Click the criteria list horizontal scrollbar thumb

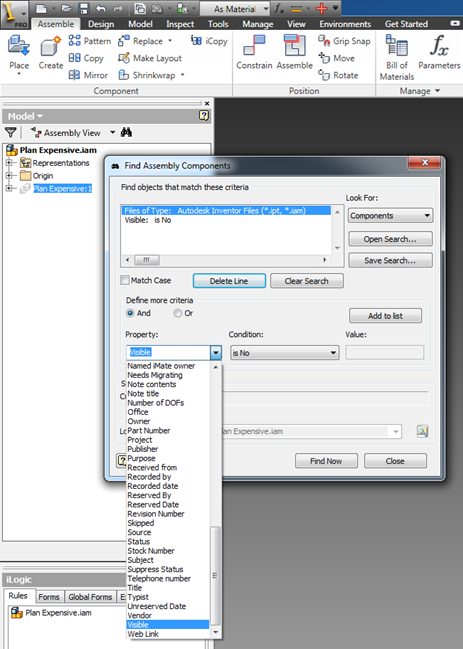[146, 260]
